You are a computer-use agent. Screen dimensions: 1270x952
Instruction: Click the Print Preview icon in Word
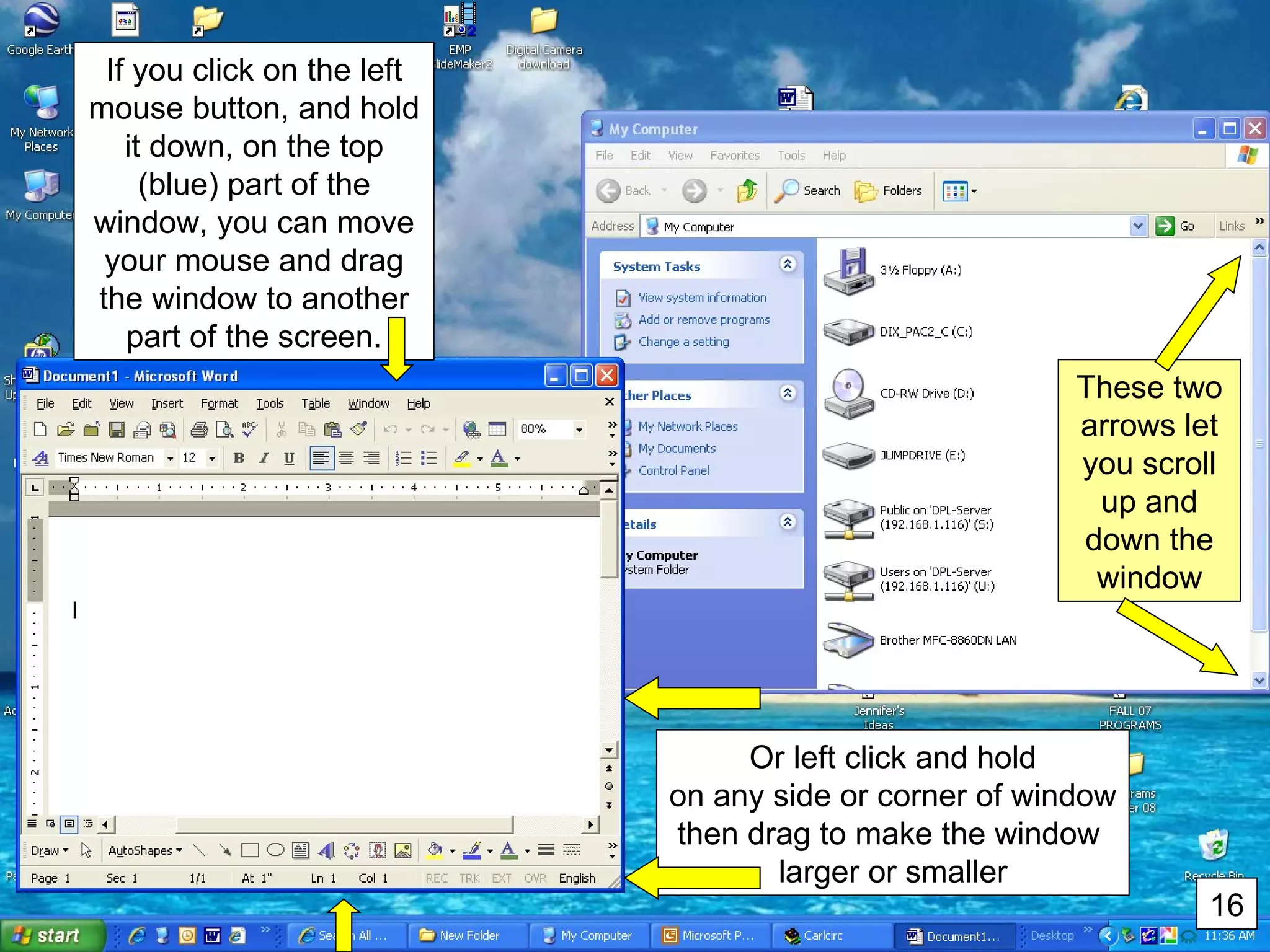click(224, 429)
